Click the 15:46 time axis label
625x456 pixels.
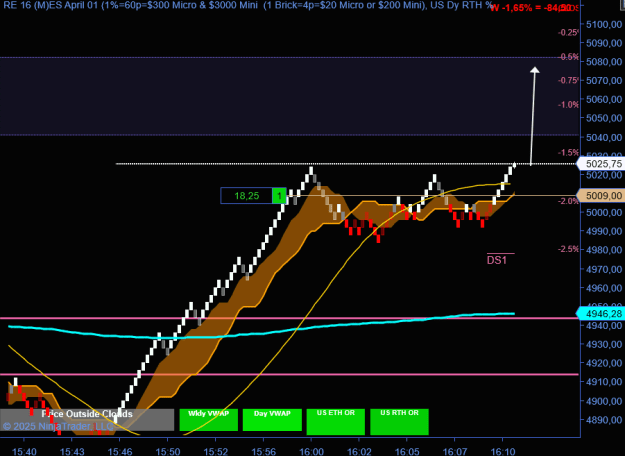120,451
